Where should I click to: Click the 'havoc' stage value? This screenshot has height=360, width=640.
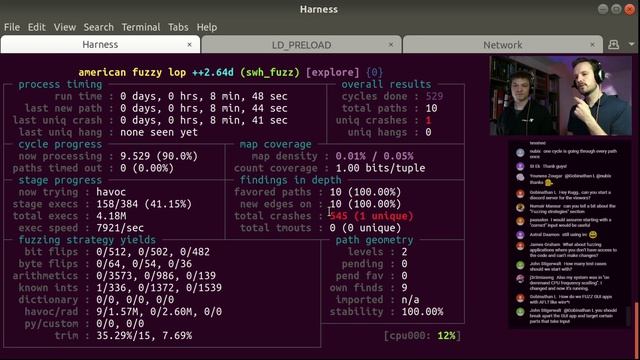[111, 192]
